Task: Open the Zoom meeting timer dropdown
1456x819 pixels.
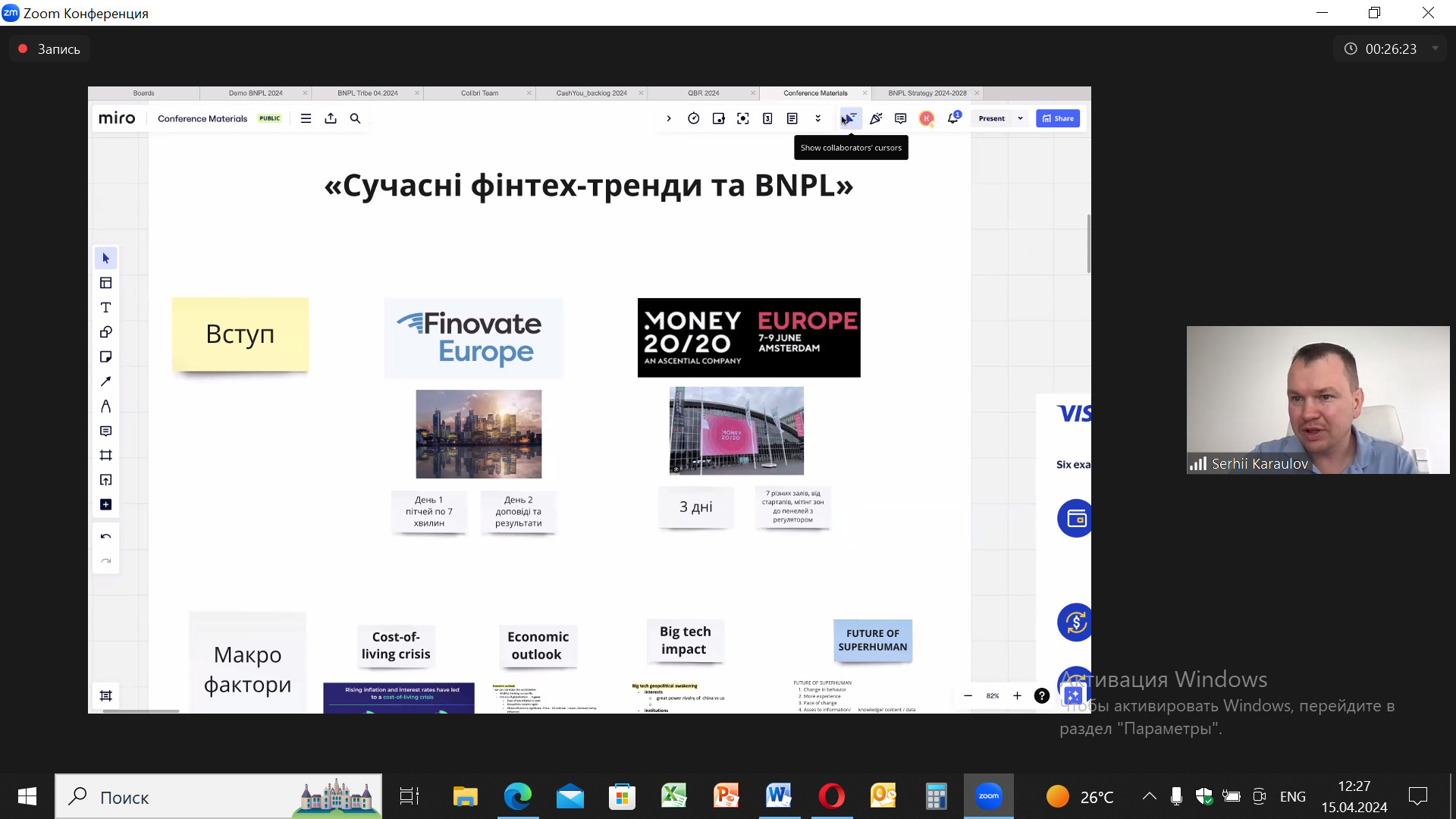Action: coord(1435,49)
